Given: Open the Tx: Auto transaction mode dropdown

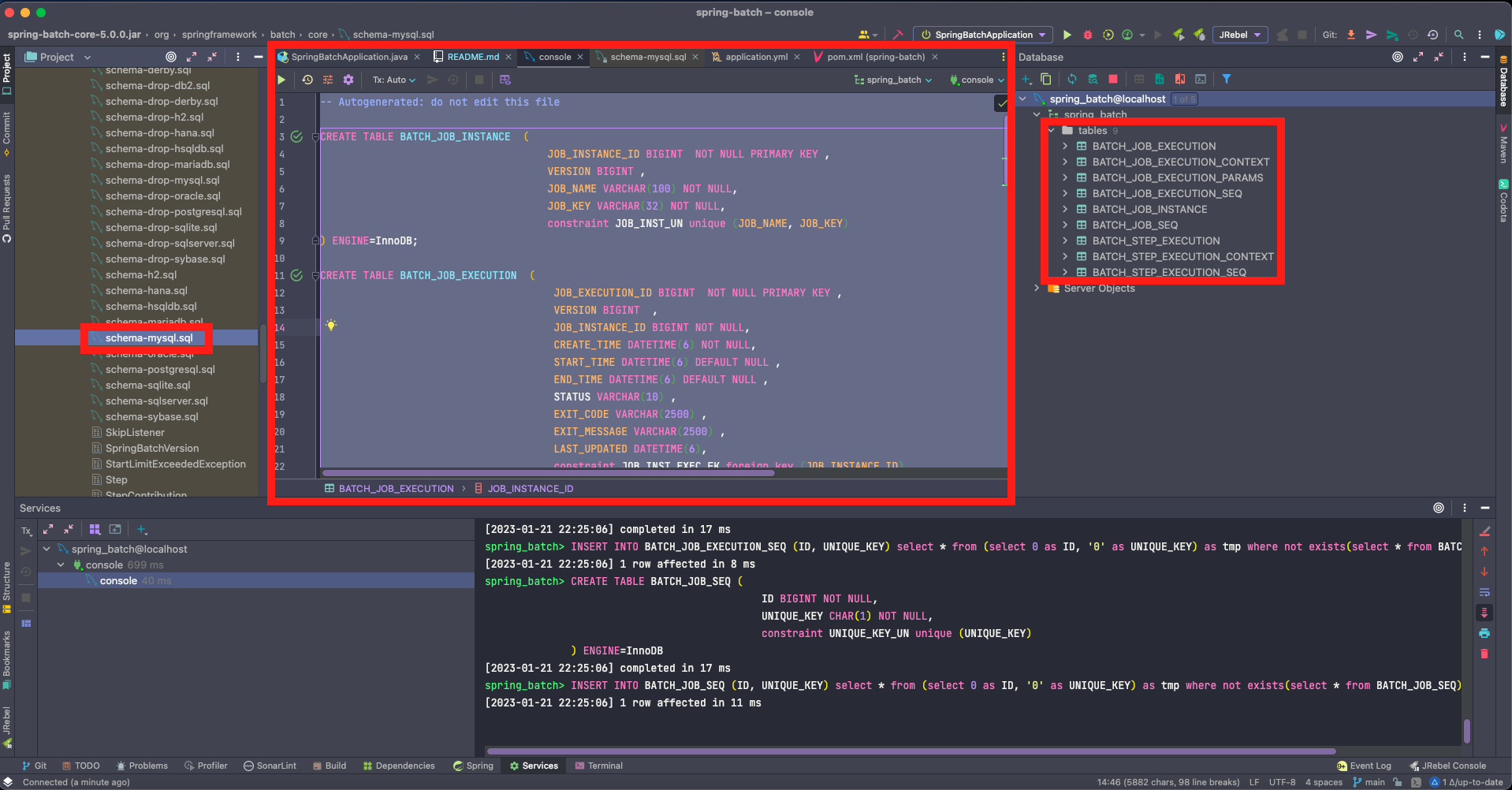Looking at the screenshot, I should 394,80.
